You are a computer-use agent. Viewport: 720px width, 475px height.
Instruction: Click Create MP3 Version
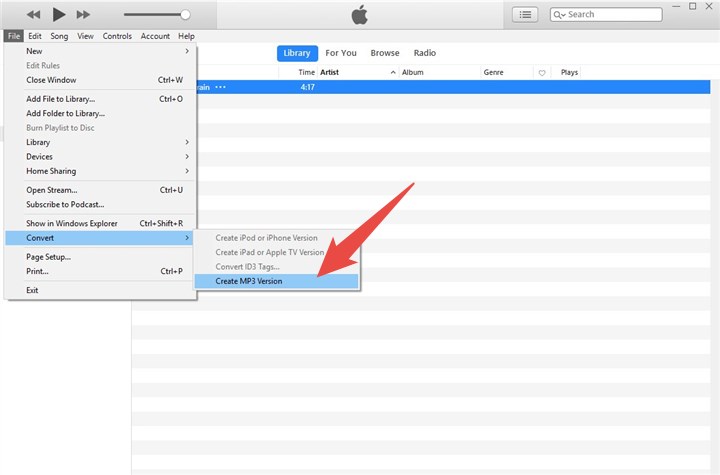(x=276, y=281)
